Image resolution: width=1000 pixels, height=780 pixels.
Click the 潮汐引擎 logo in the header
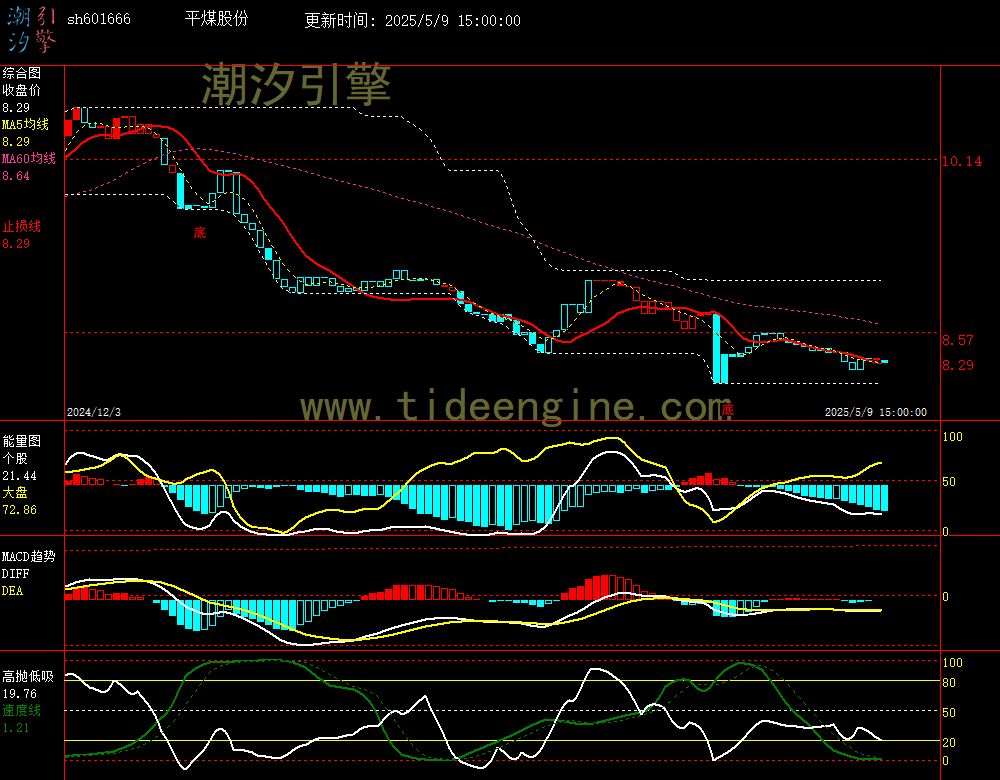(31, 30)
